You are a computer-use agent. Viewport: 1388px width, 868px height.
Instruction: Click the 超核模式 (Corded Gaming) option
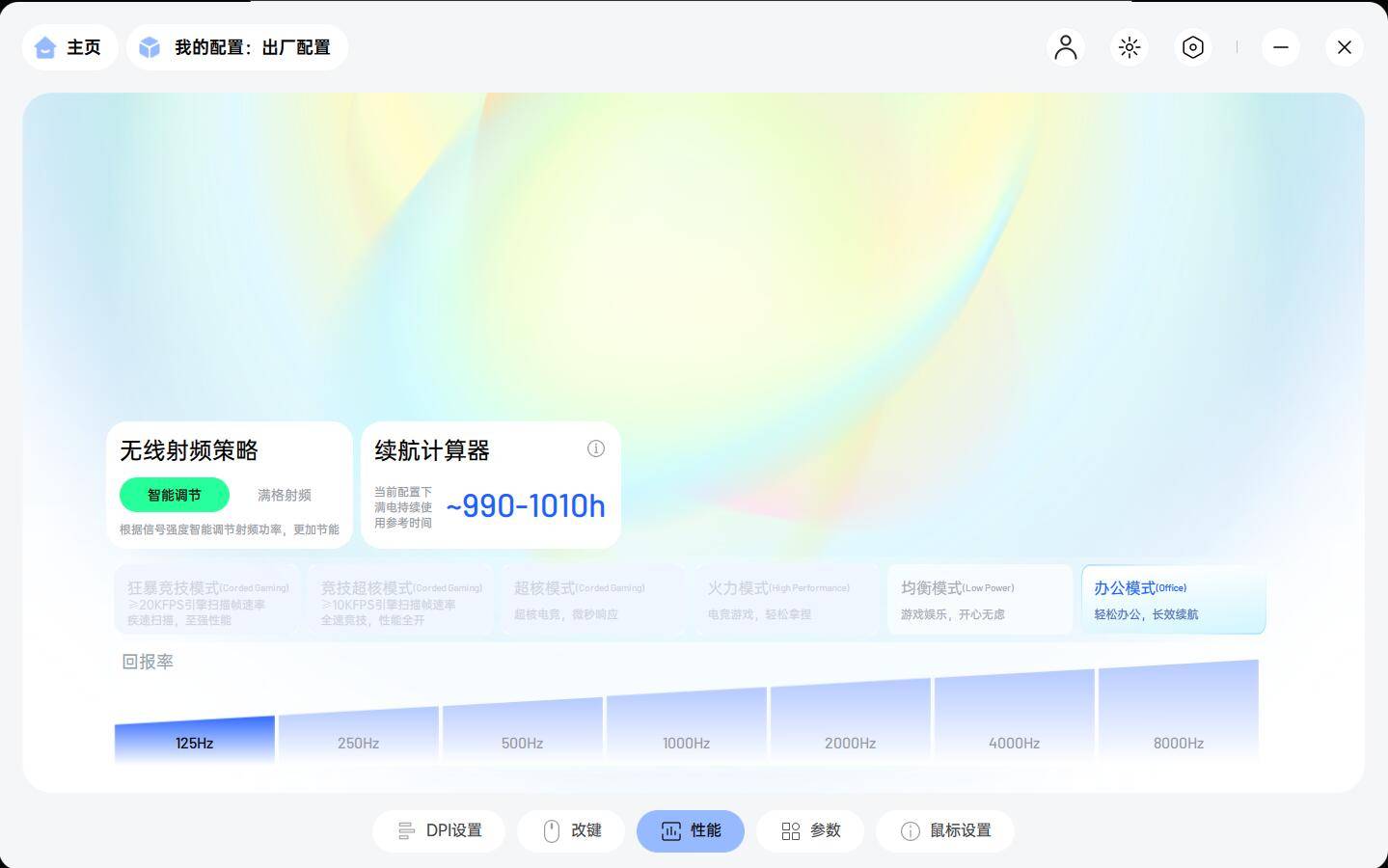pos(593,599)
